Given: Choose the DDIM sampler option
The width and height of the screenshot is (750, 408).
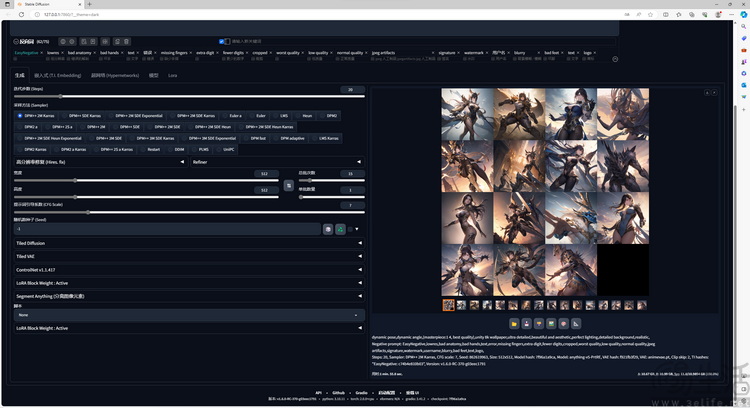Looking at the screenshot, I should click(x=179, y=149).
